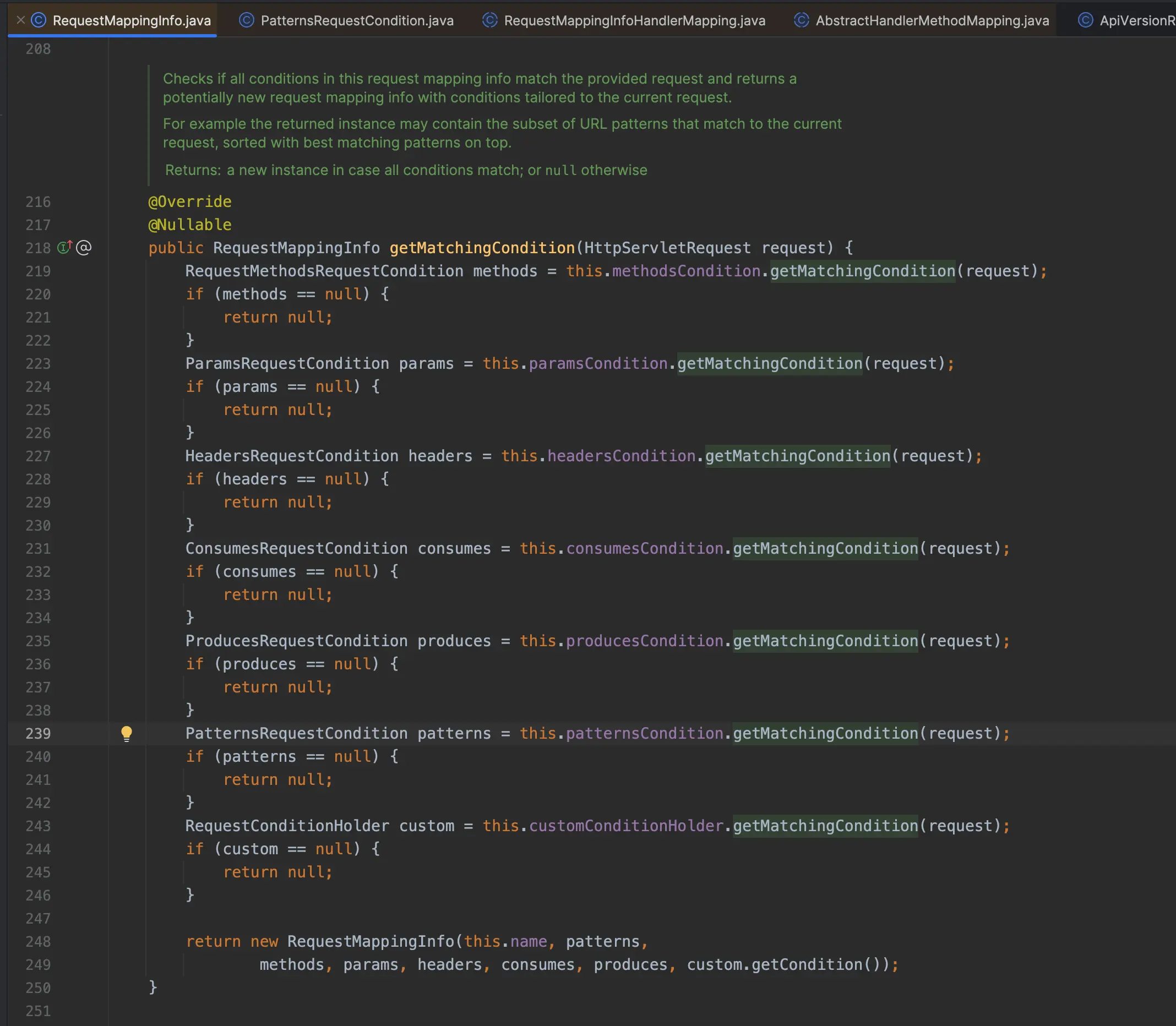Click ProducesRequestCondition type on line 235
This screenshot has height=1026, width=1176.
pyautogui.click(x=297, y=641)
